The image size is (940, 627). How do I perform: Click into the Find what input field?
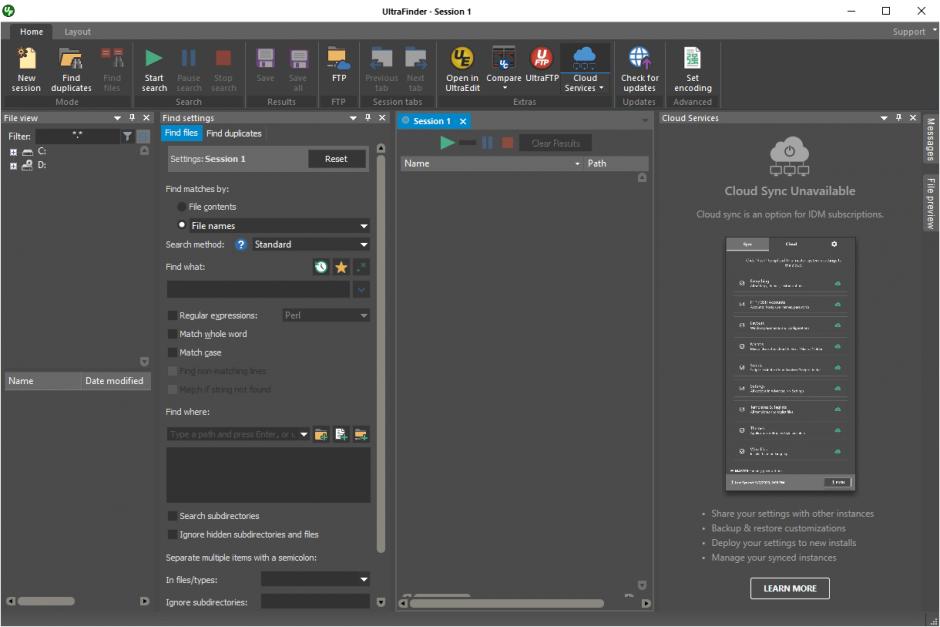pos(258,290)
